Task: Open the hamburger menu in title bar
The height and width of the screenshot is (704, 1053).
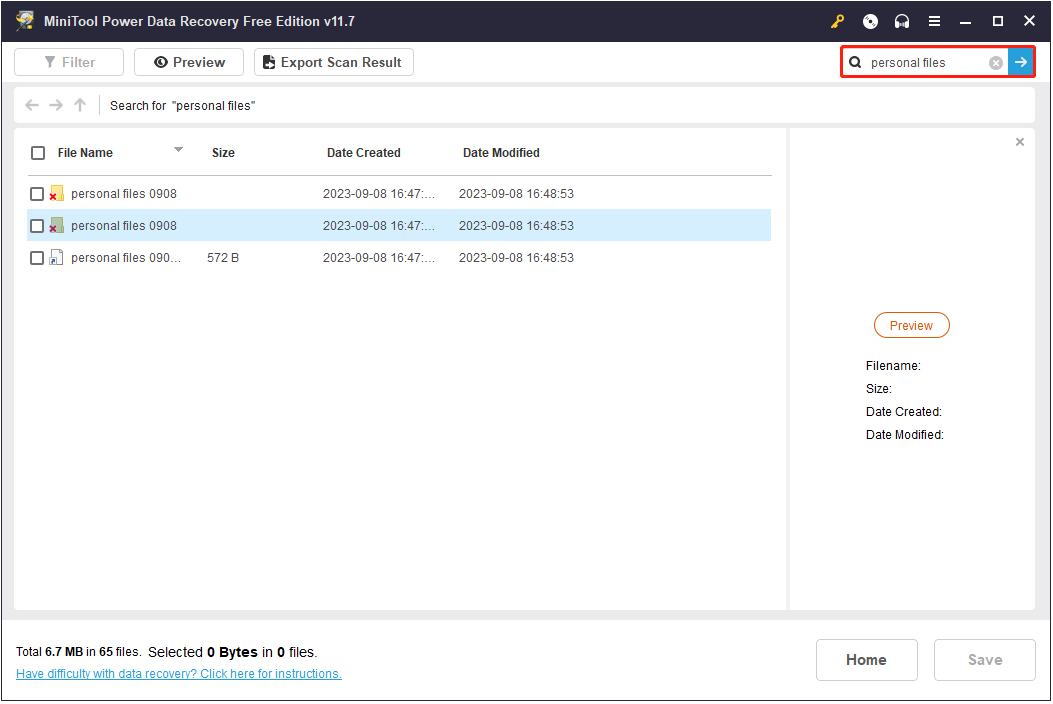Action: point(934,21)
